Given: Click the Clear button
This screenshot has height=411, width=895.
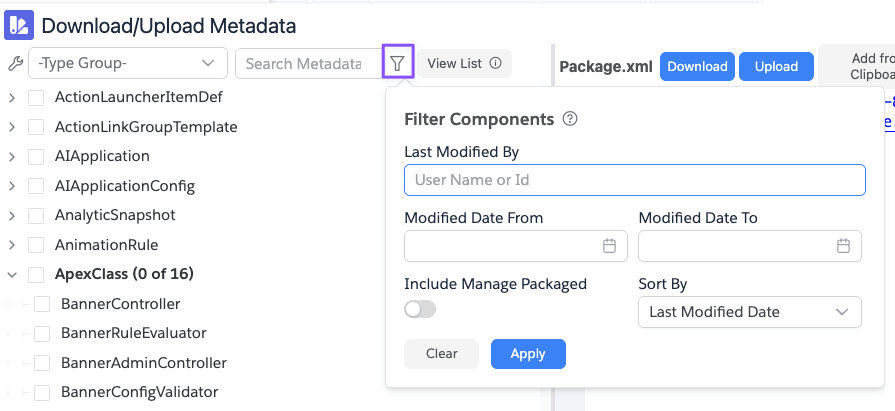Looking at the screenshot, I should tap(442, 354).
